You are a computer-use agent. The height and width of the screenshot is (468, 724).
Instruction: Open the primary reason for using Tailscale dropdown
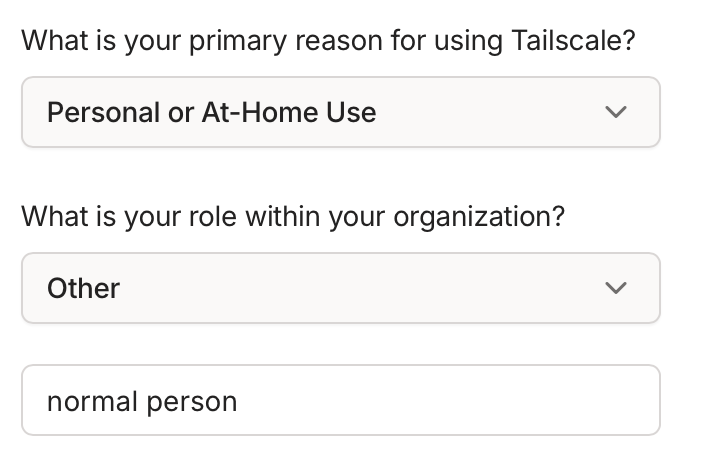click(340, 112)
